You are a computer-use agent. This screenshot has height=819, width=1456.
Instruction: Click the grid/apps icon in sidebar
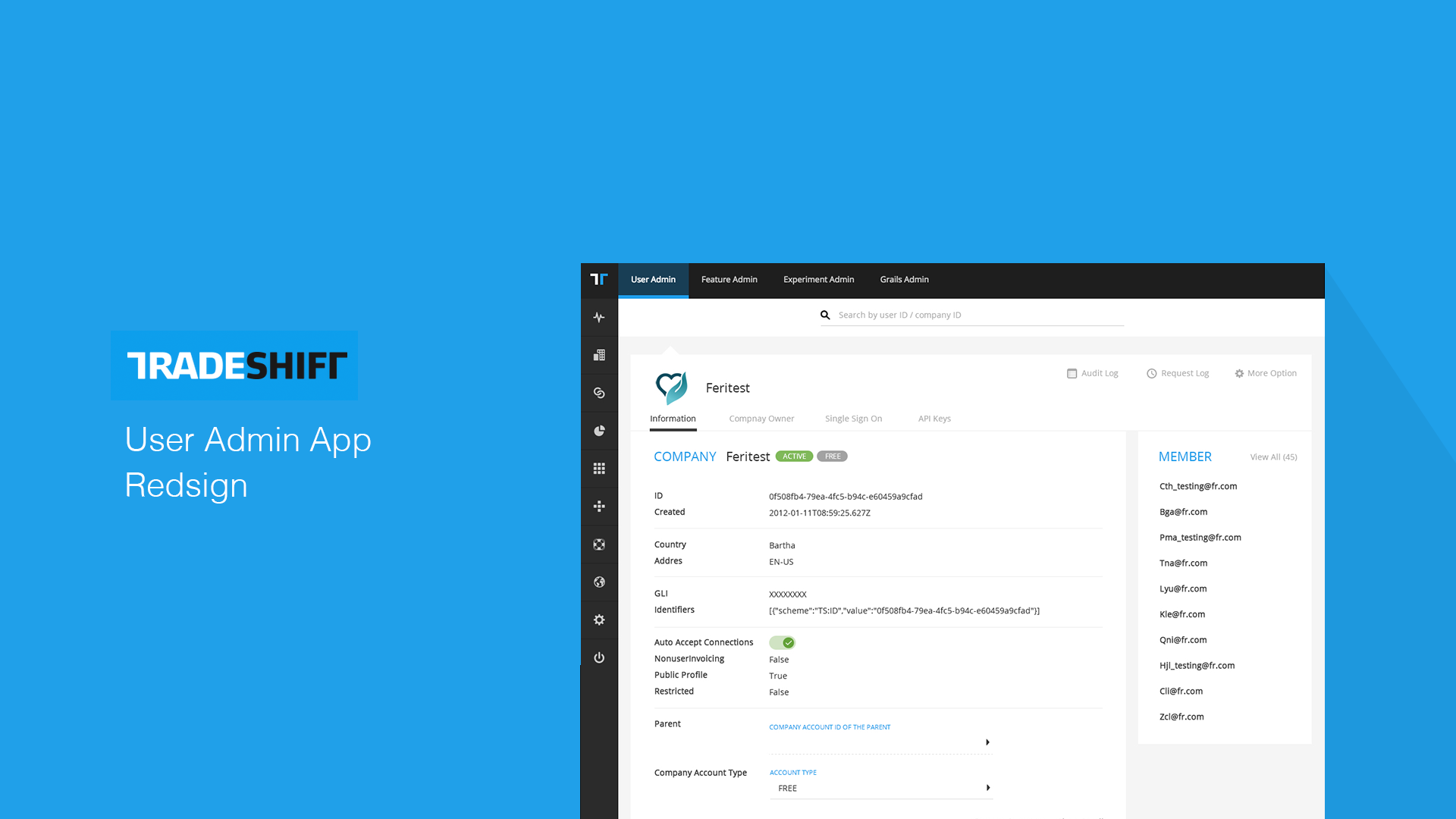tap(599, 468)
